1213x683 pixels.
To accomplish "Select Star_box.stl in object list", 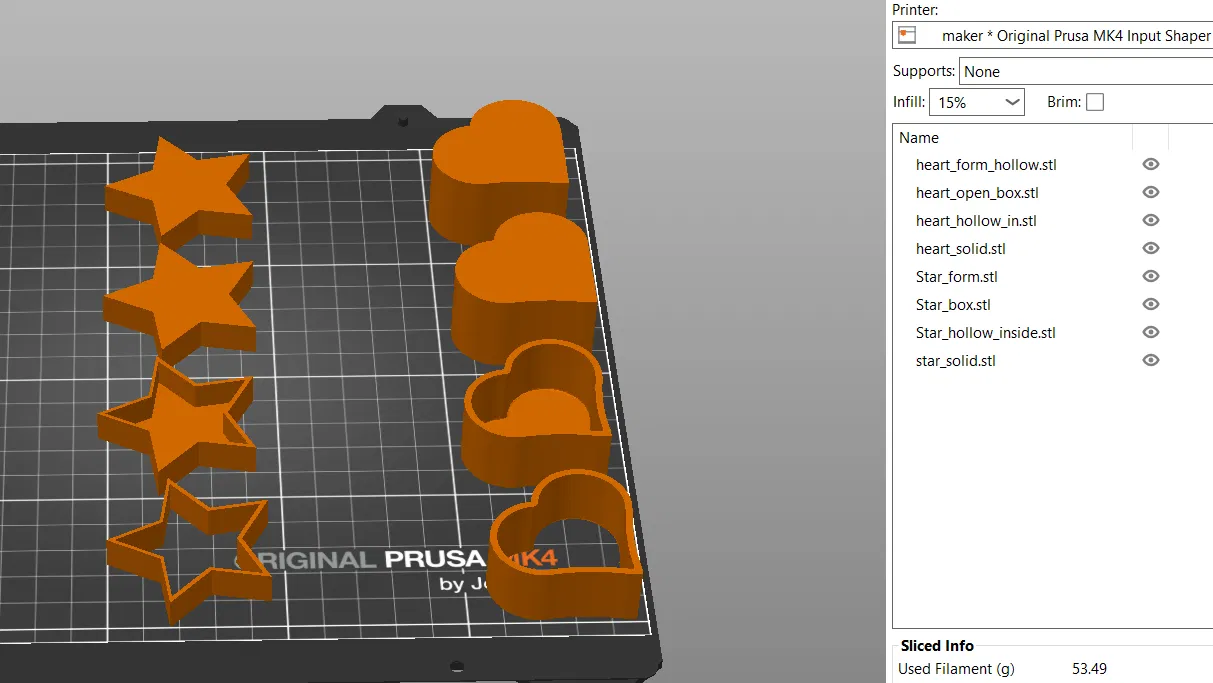I will 953,304.
